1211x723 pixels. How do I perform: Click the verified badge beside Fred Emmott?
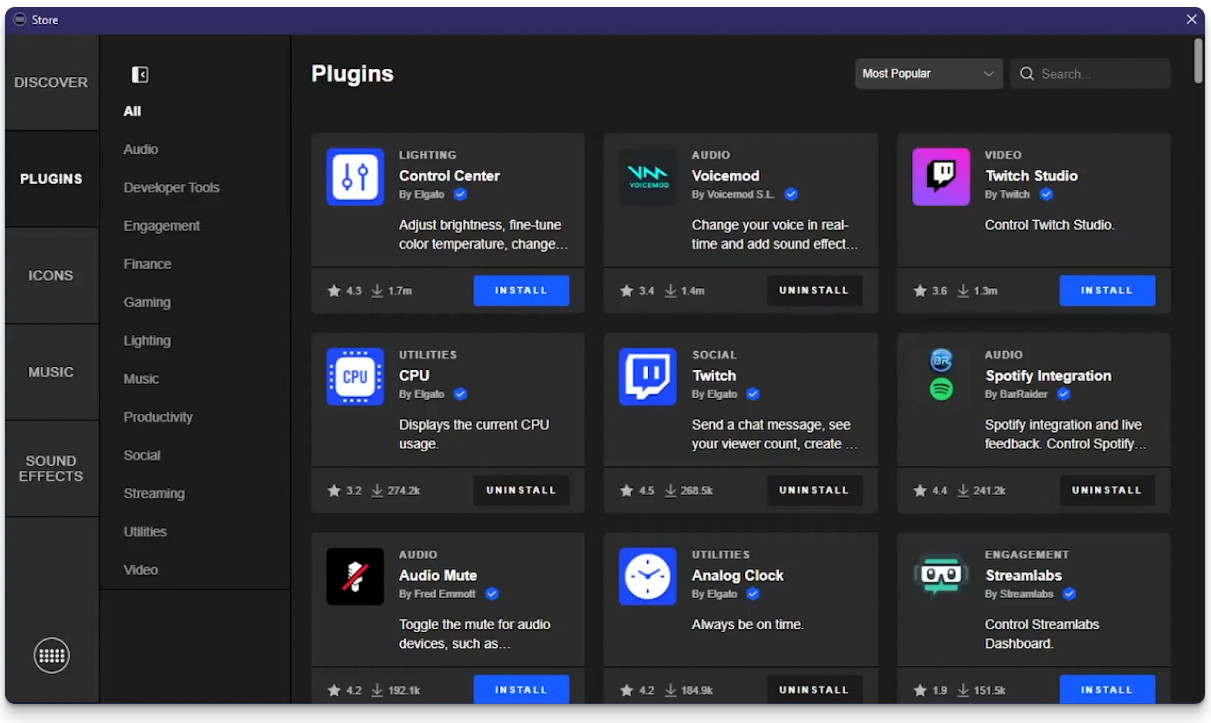coord(492,594)
